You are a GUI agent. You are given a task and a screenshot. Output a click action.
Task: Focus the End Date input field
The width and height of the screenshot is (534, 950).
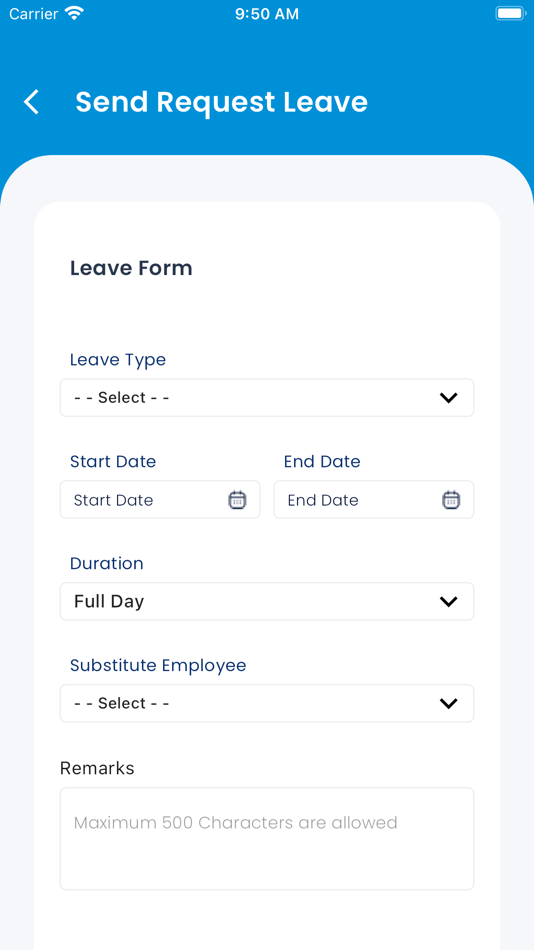(x=374, y=499)
